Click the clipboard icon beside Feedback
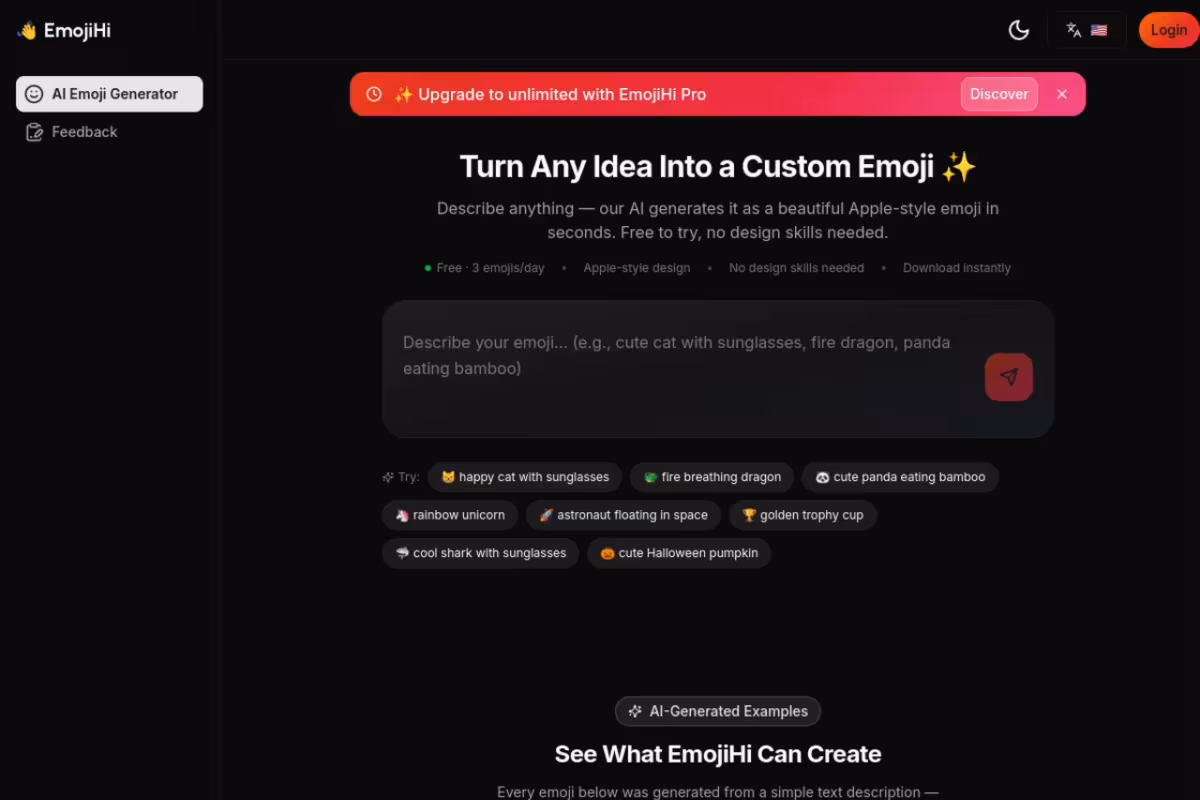The height and width of the screenshot is (800, 1200). [x=34, y=132]
